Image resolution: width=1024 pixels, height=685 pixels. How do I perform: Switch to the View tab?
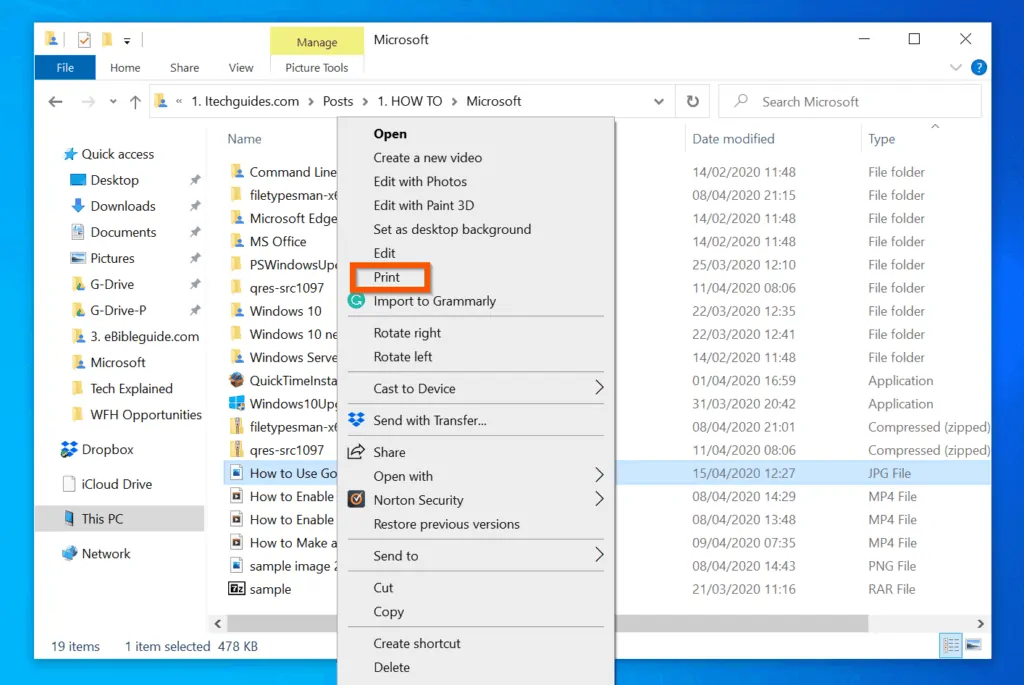pyautogui.click(x=240, y=67)
